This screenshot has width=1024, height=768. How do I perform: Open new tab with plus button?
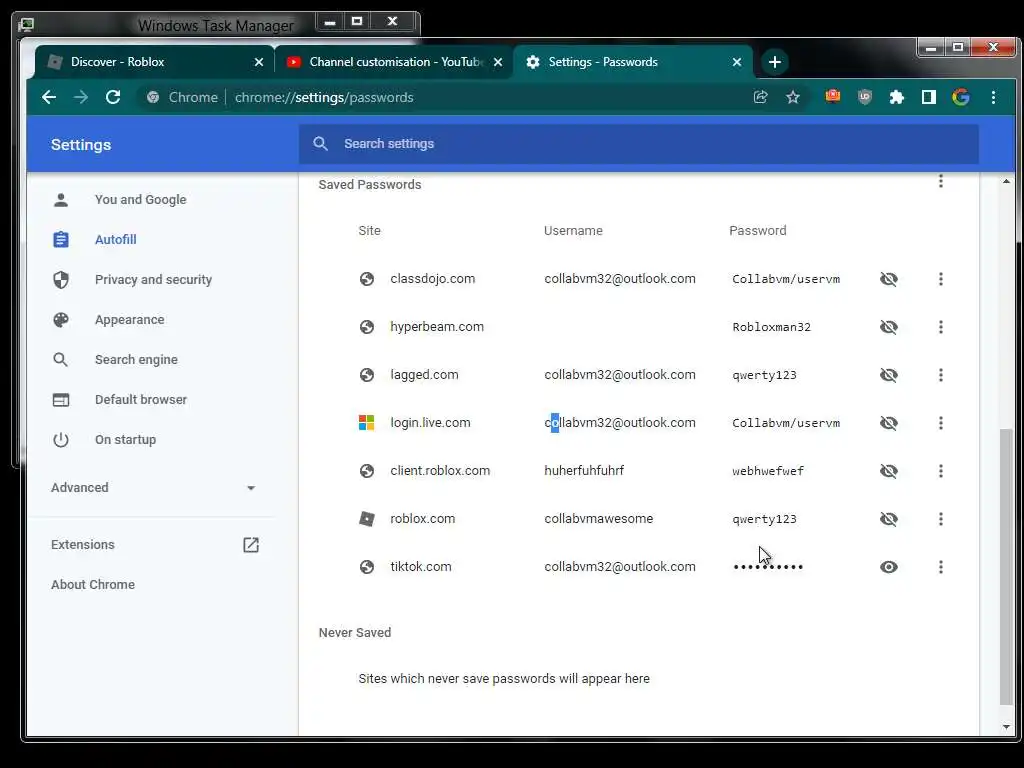[x=775, y=62]
